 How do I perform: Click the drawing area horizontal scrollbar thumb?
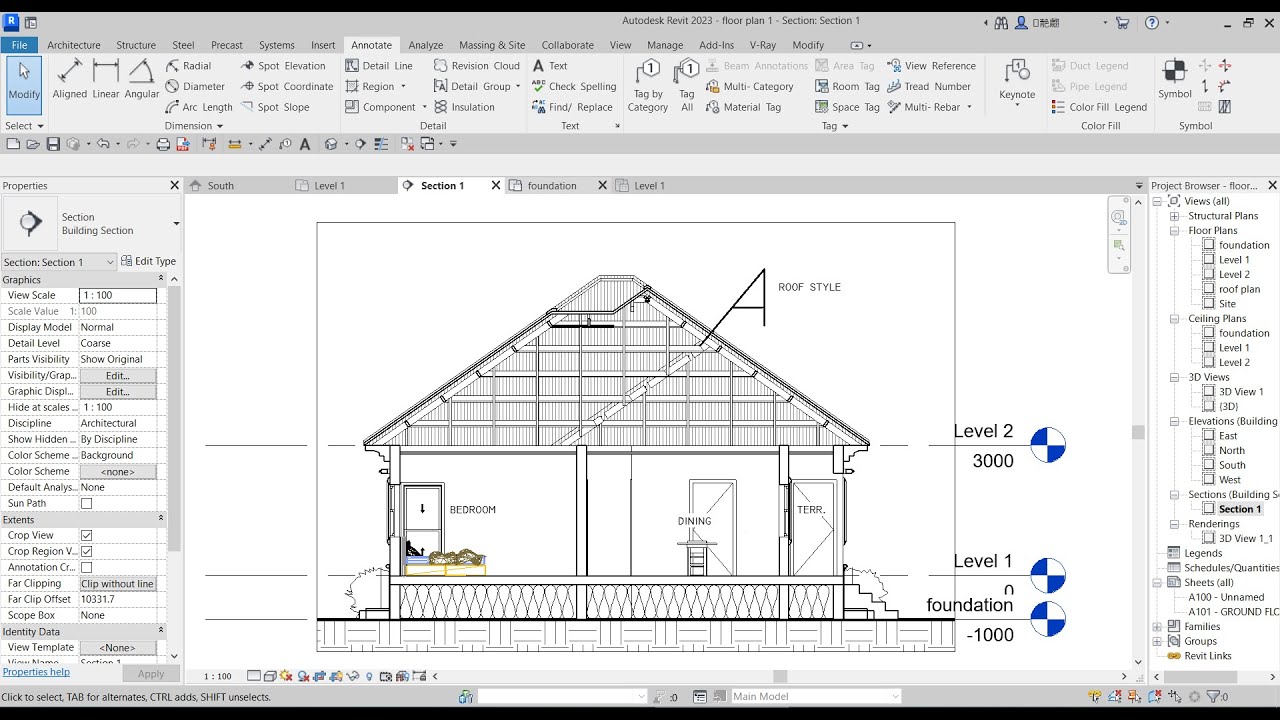[x=780, y=677]
